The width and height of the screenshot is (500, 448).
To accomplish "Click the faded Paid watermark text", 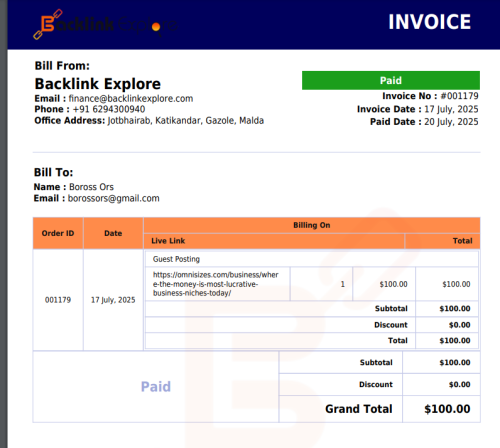I will [x=156, y=387].
